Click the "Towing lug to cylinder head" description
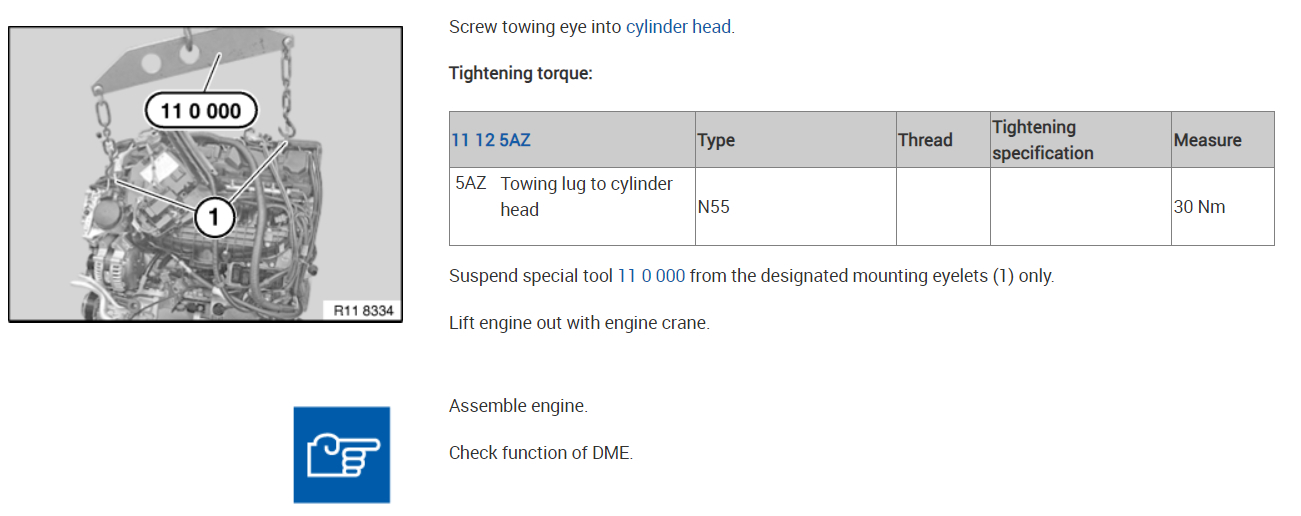The height and width of the screenshot is (516, 1301). pos(586,196)
